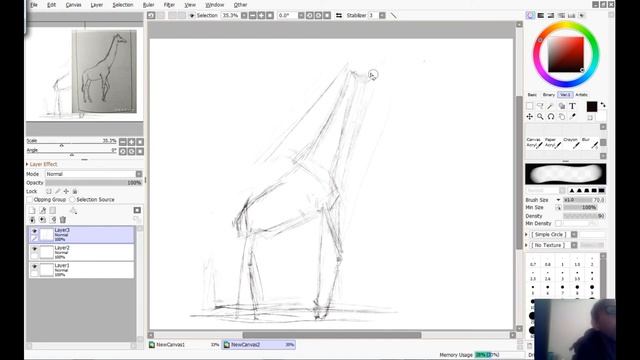
Task: Expand the Simple Circle brush shape options
Action: pyautogui.click(x=527, y=235)
